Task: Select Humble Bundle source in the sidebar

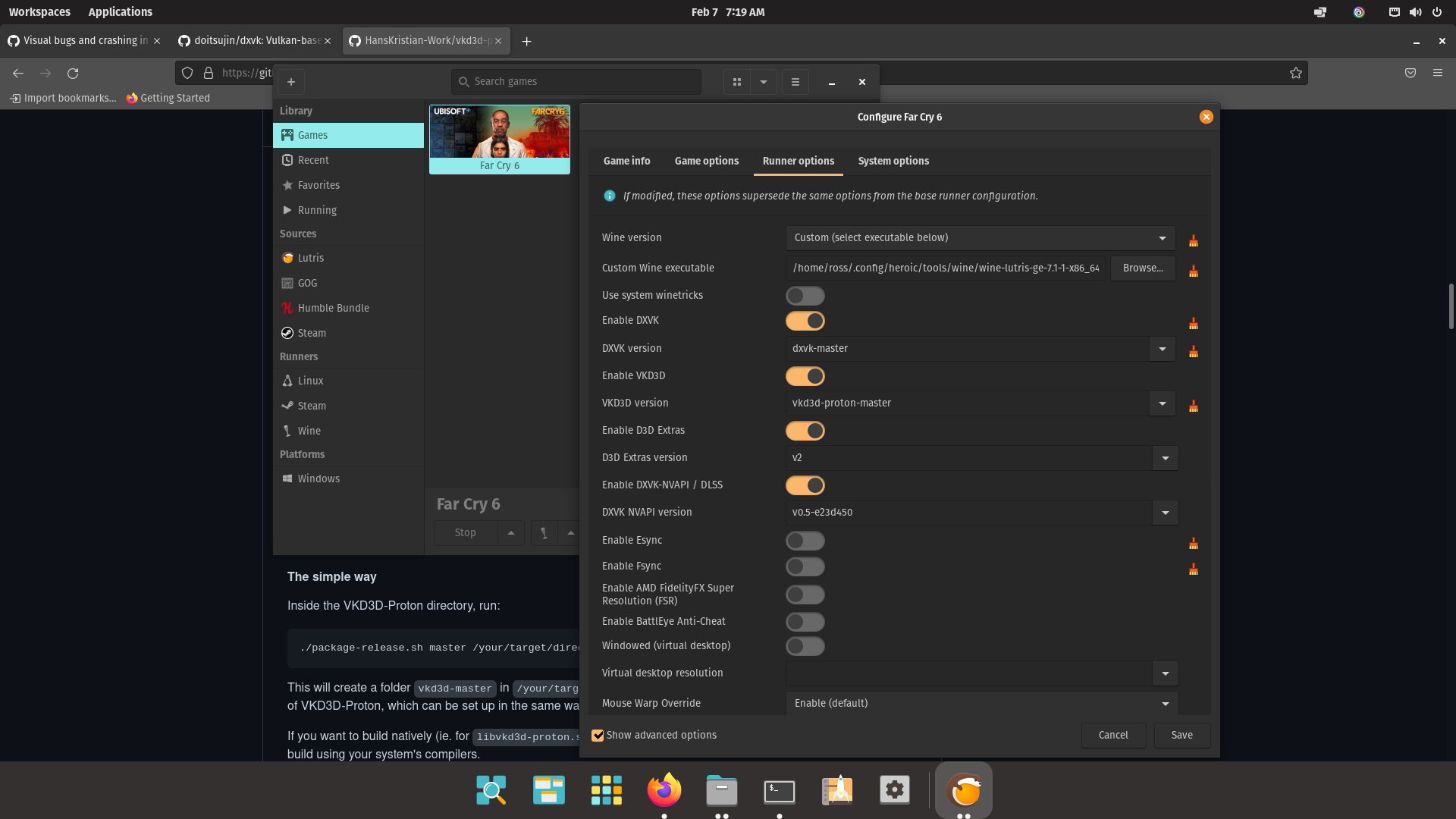Action: coord(348,308)
